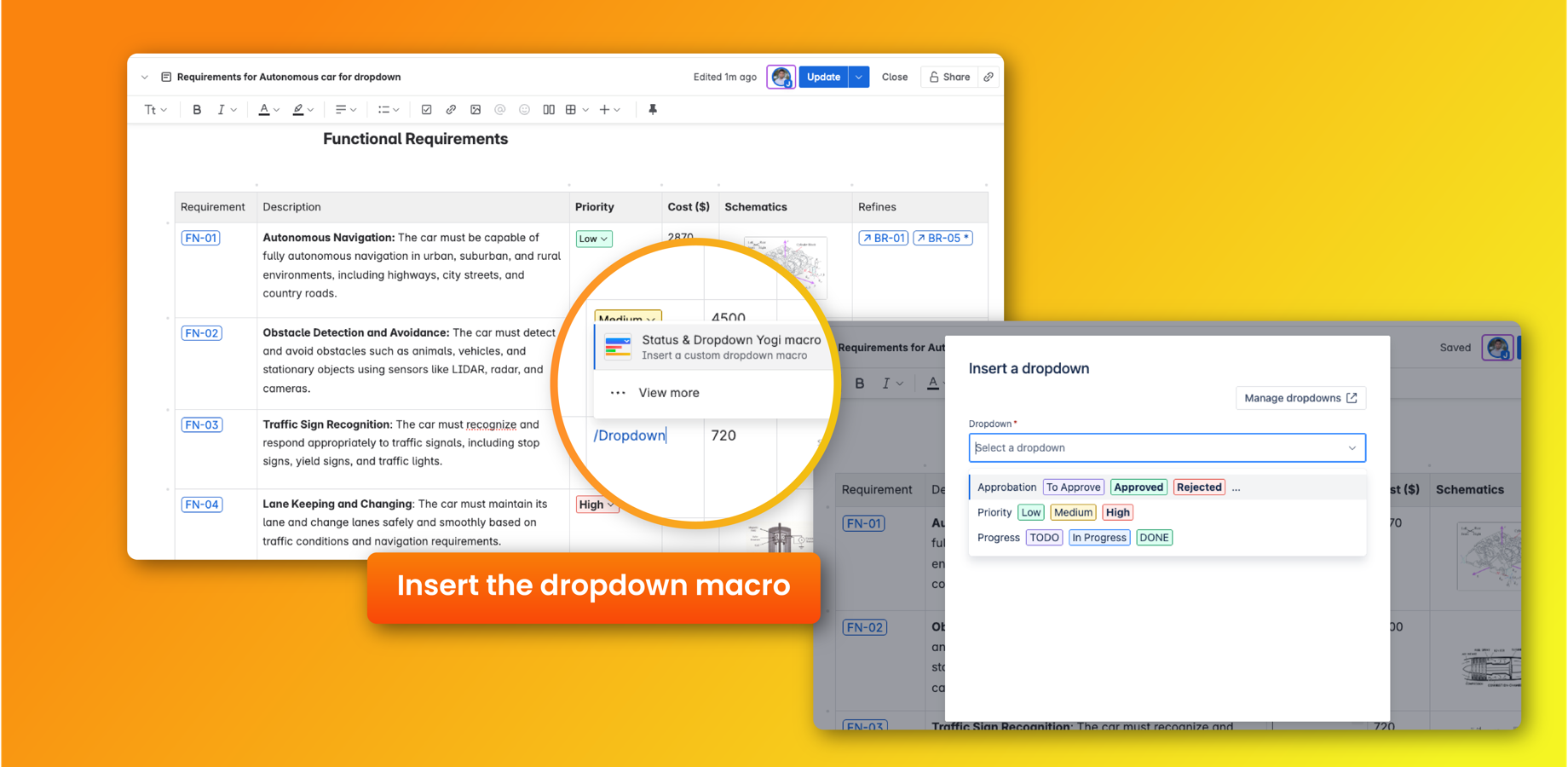Click the 720 cost value in magnifier

pos(723,435)
